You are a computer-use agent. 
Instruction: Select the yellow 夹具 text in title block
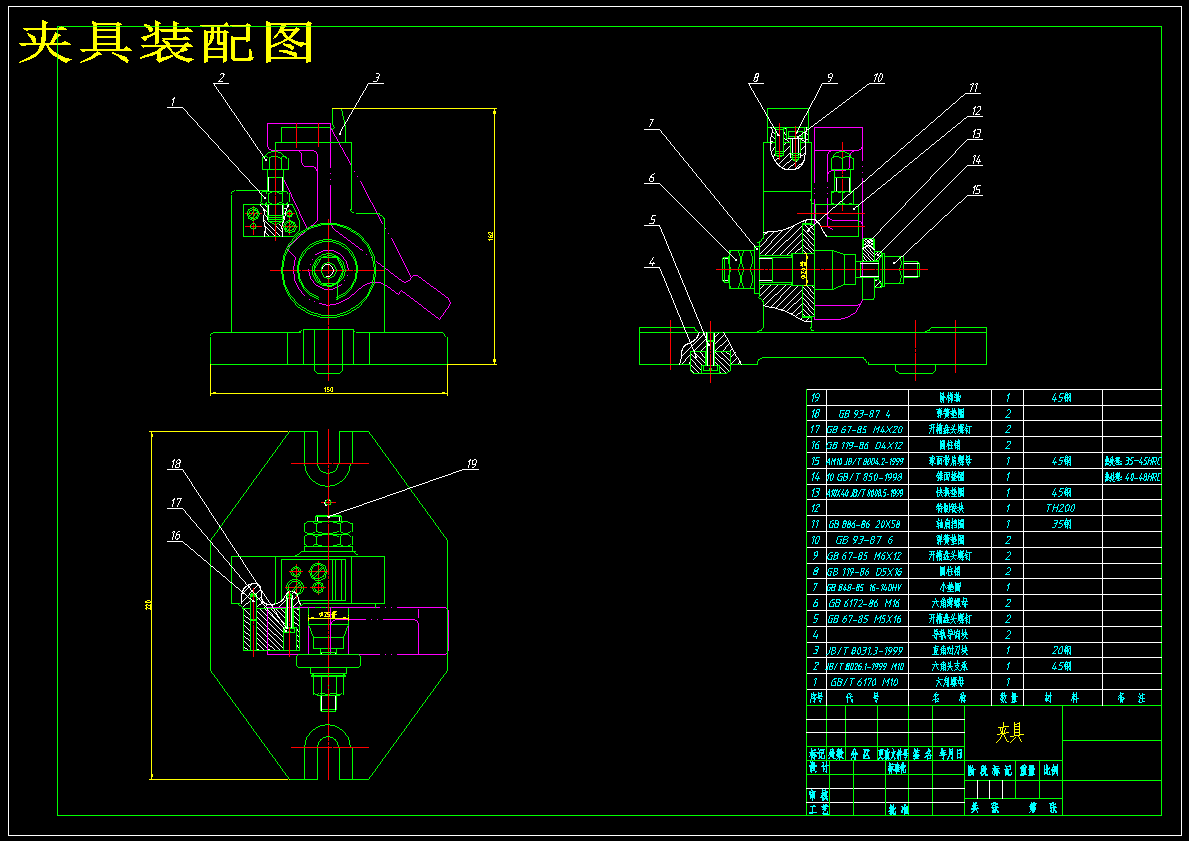pos(1010,732)
